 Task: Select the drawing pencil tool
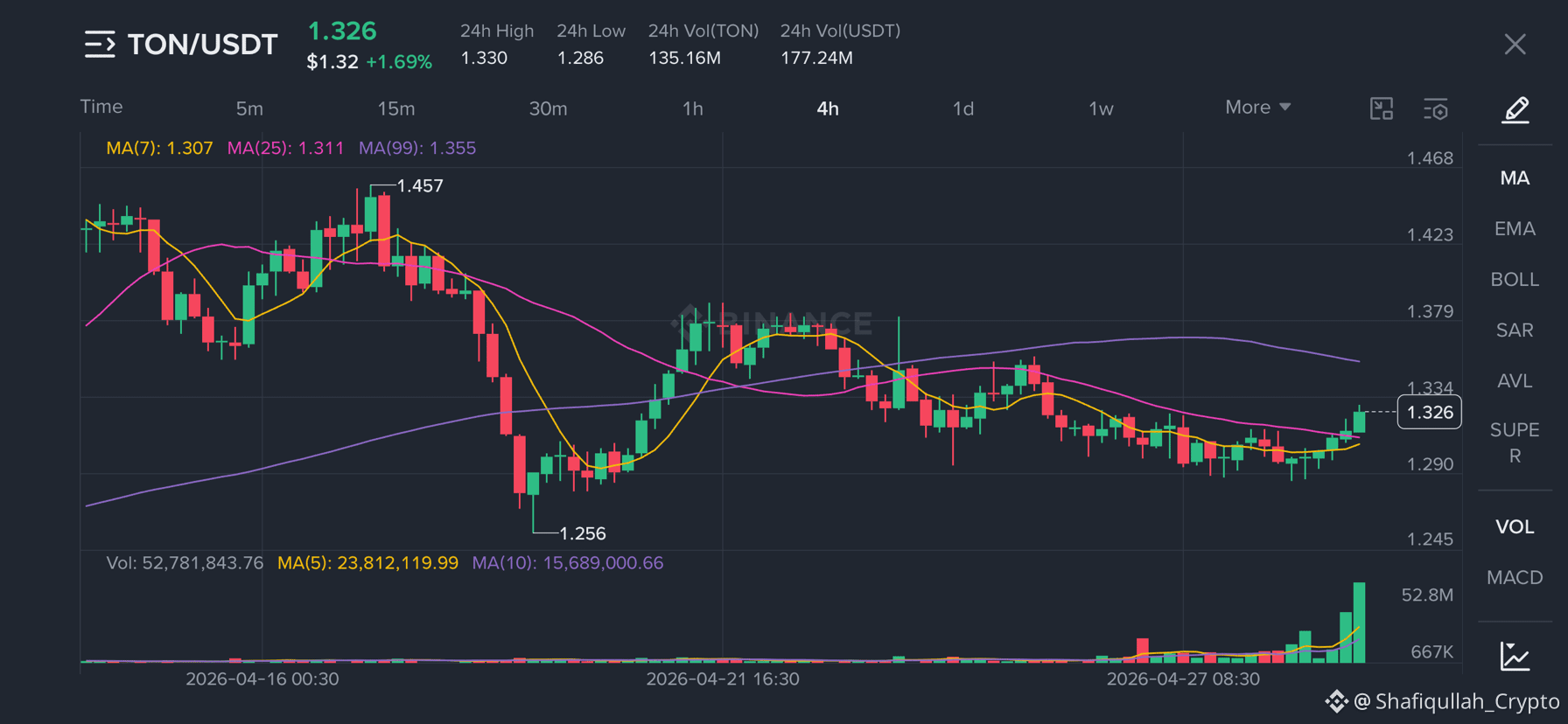tap(1515, 110)
